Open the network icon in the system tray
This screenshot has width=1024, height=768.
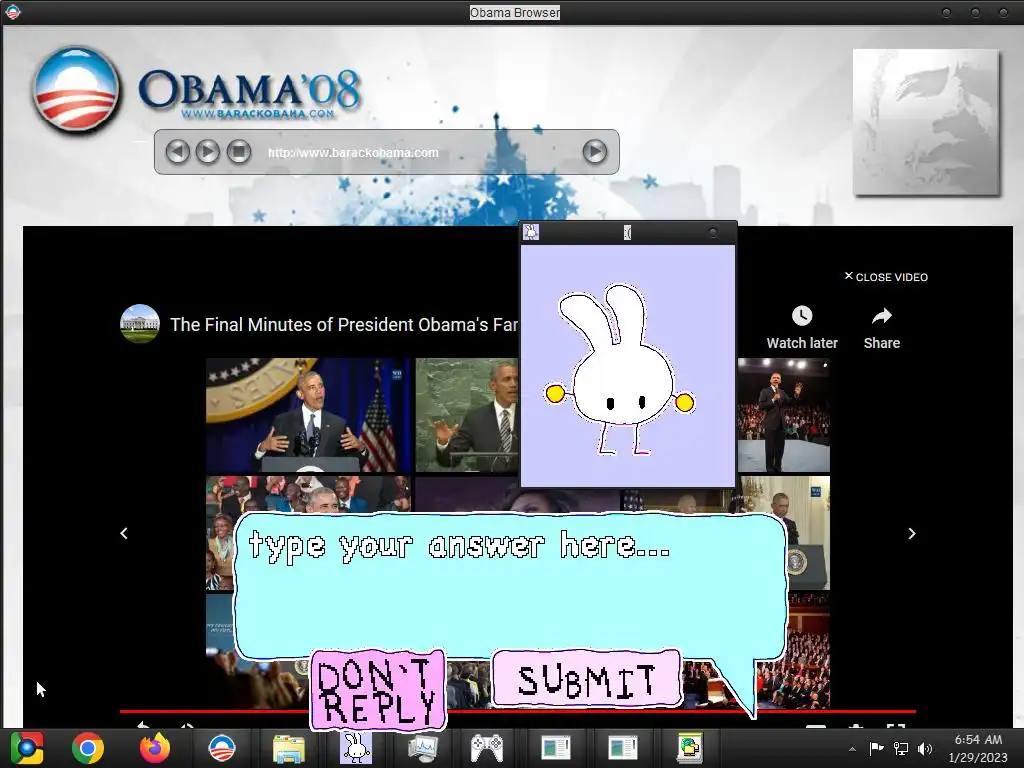[x=901, y=748]
